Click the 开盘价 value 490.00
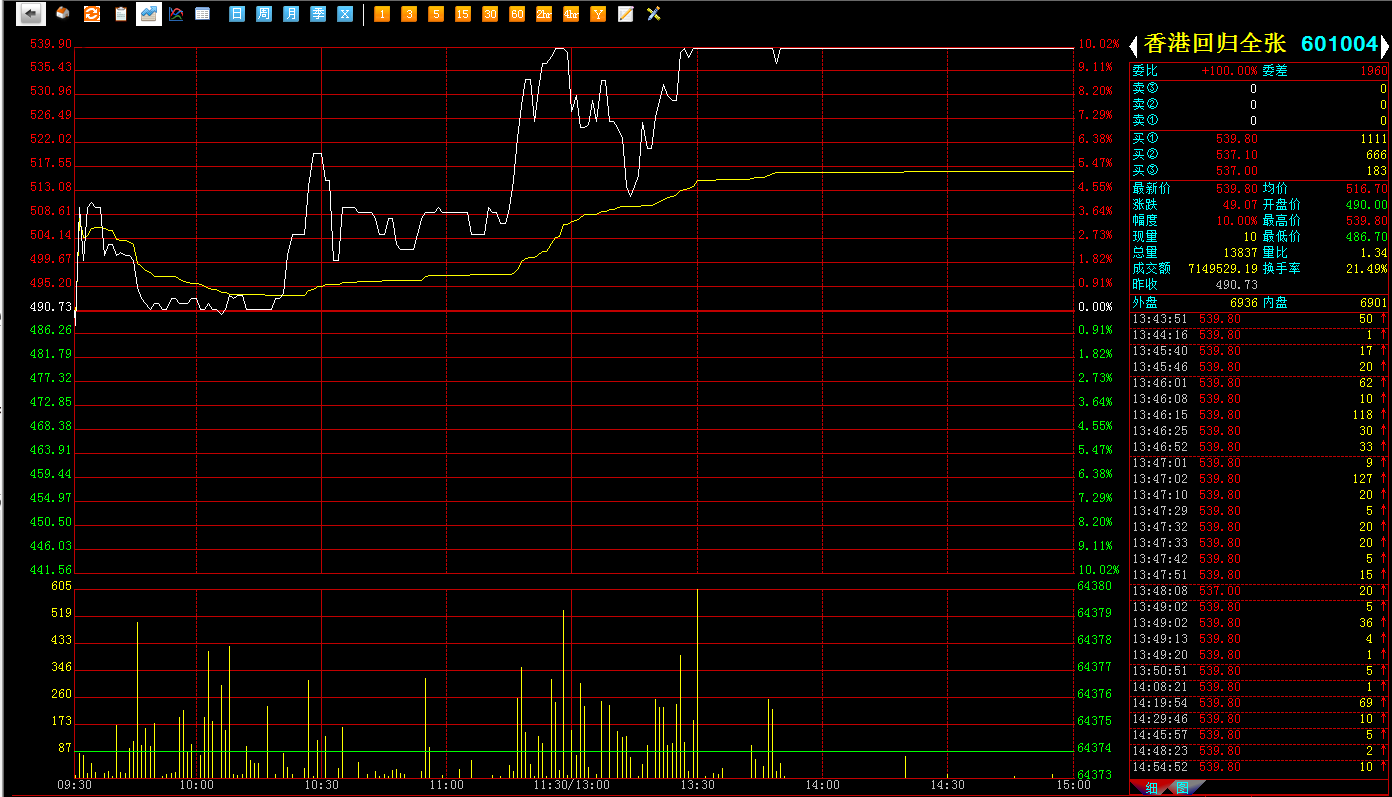Screen dimensions: 1392x797 [1367, 204]
